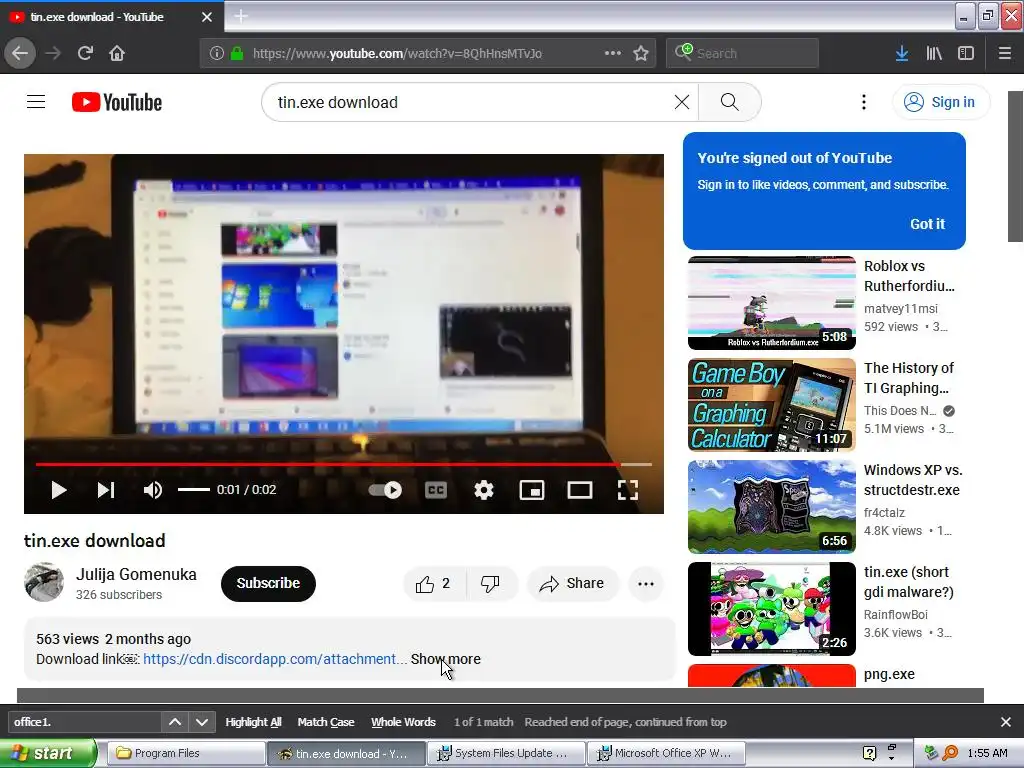Expand description with Show more
Viewport: 1024px width, 768px height.
pyautogui.click(x=445, y=659)
